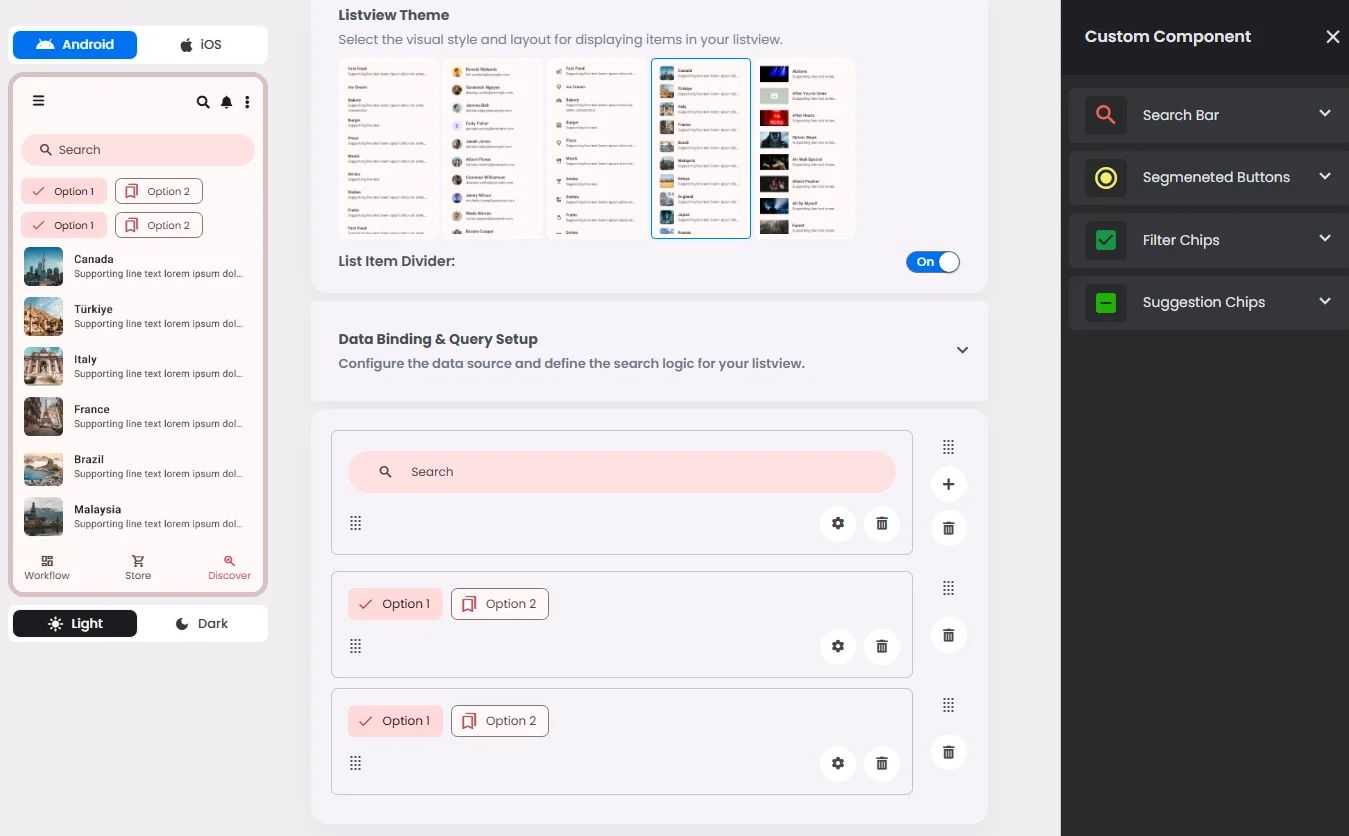Click the Suggestion Chips component label
Viewport: 1349px width, 836px height.
tap(1204, 302)
